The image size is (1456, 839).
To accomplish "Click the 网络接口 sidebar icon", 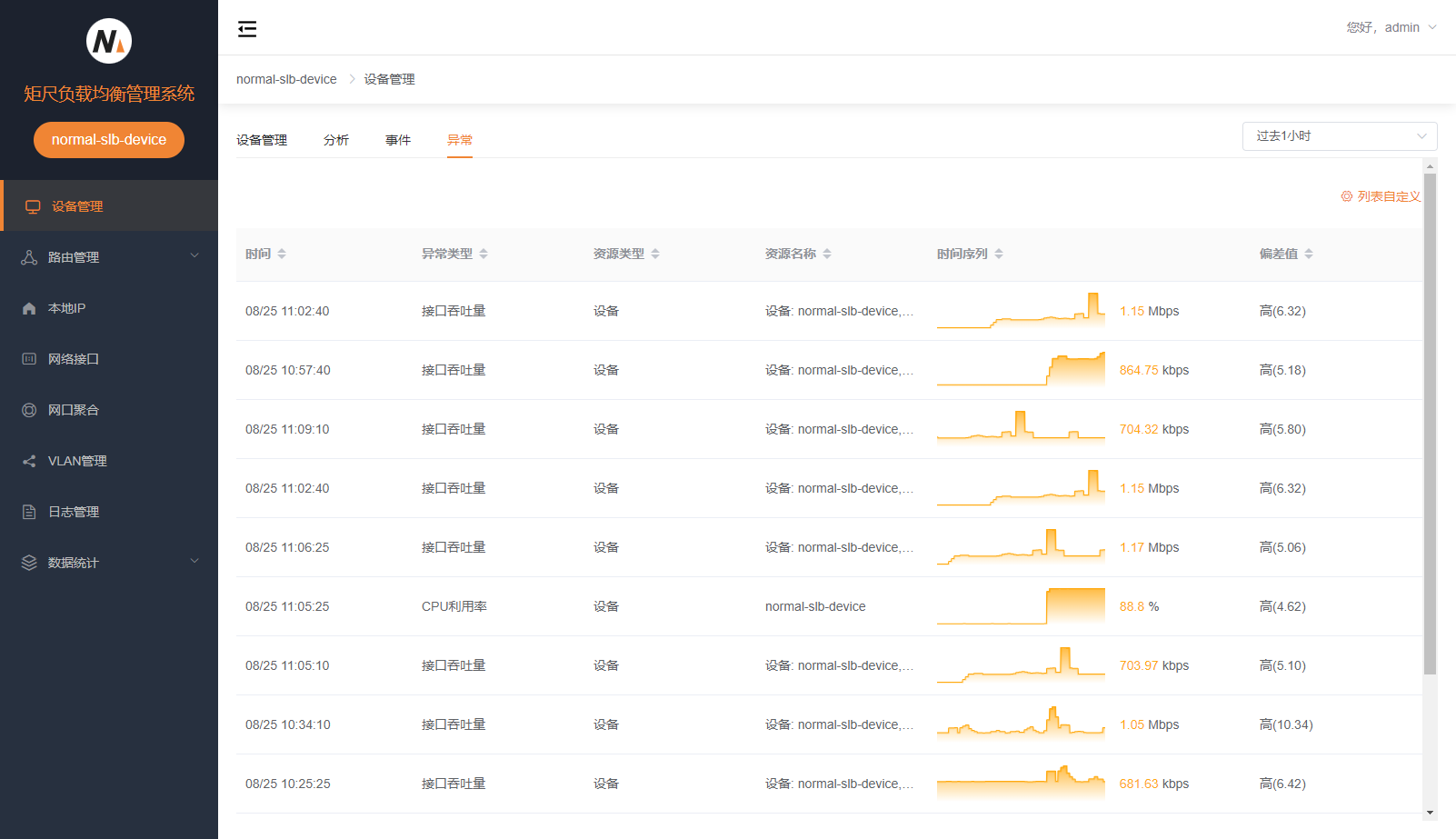I will pyautogui.click(x=29, y=359).
